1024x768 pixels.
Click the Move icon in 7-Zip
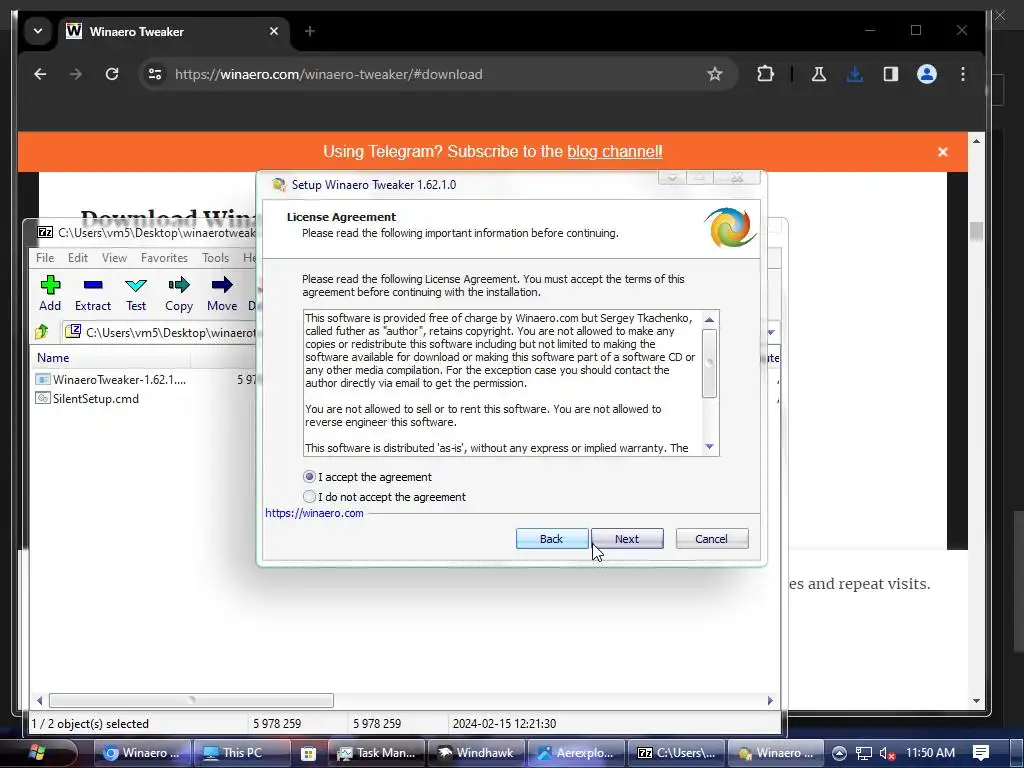222,293
